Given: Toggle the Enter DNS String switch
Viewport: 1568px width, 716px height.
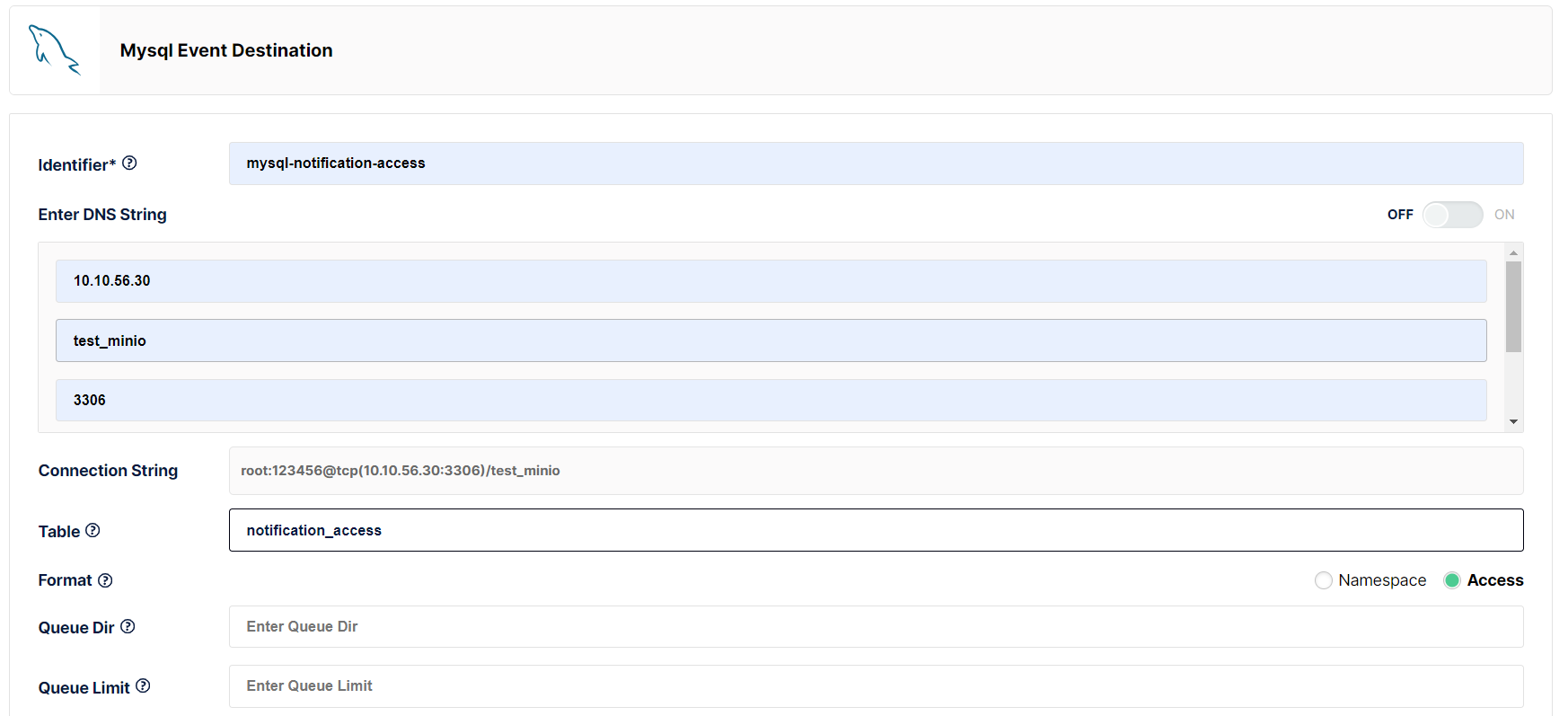Looking at the screenshot, I should tap(1452, 215).
